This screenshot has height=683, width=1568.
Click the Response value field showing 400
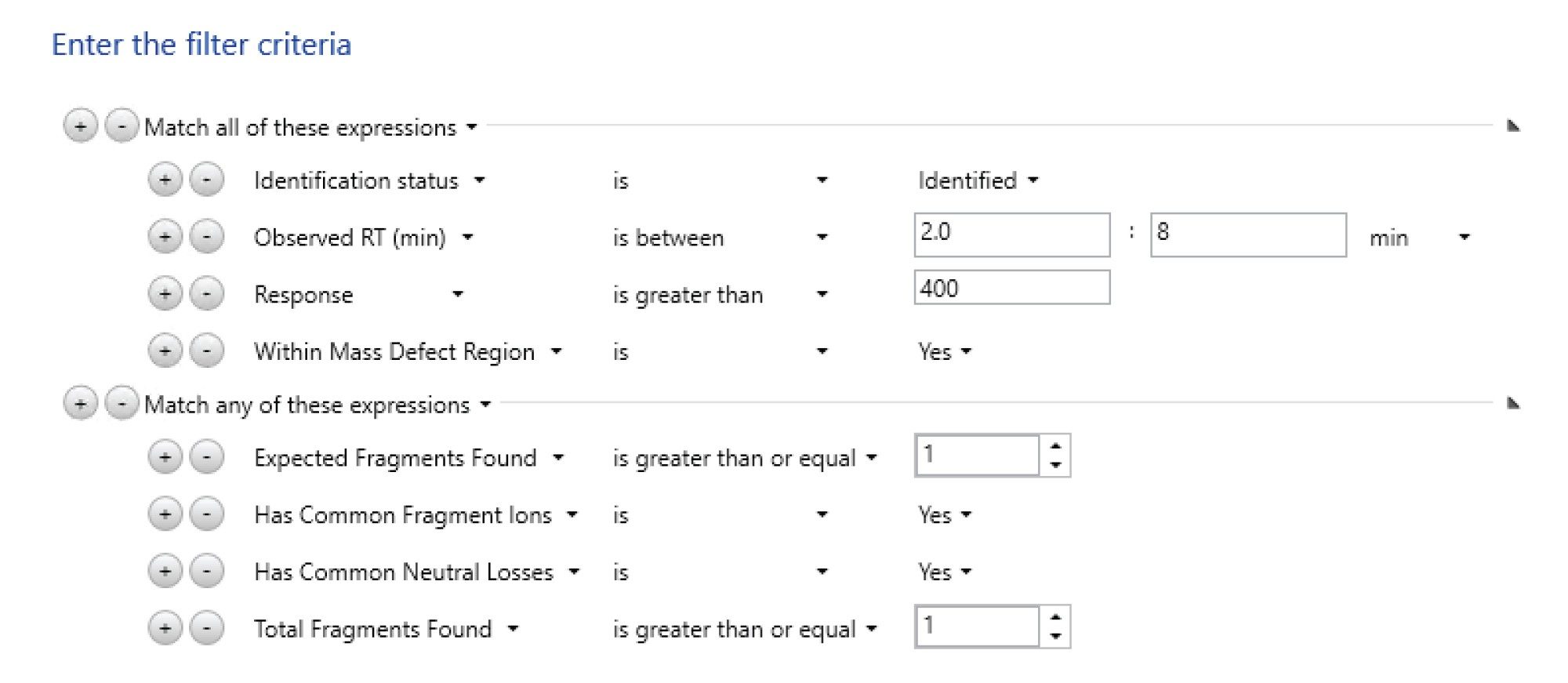click(1011, 287)
